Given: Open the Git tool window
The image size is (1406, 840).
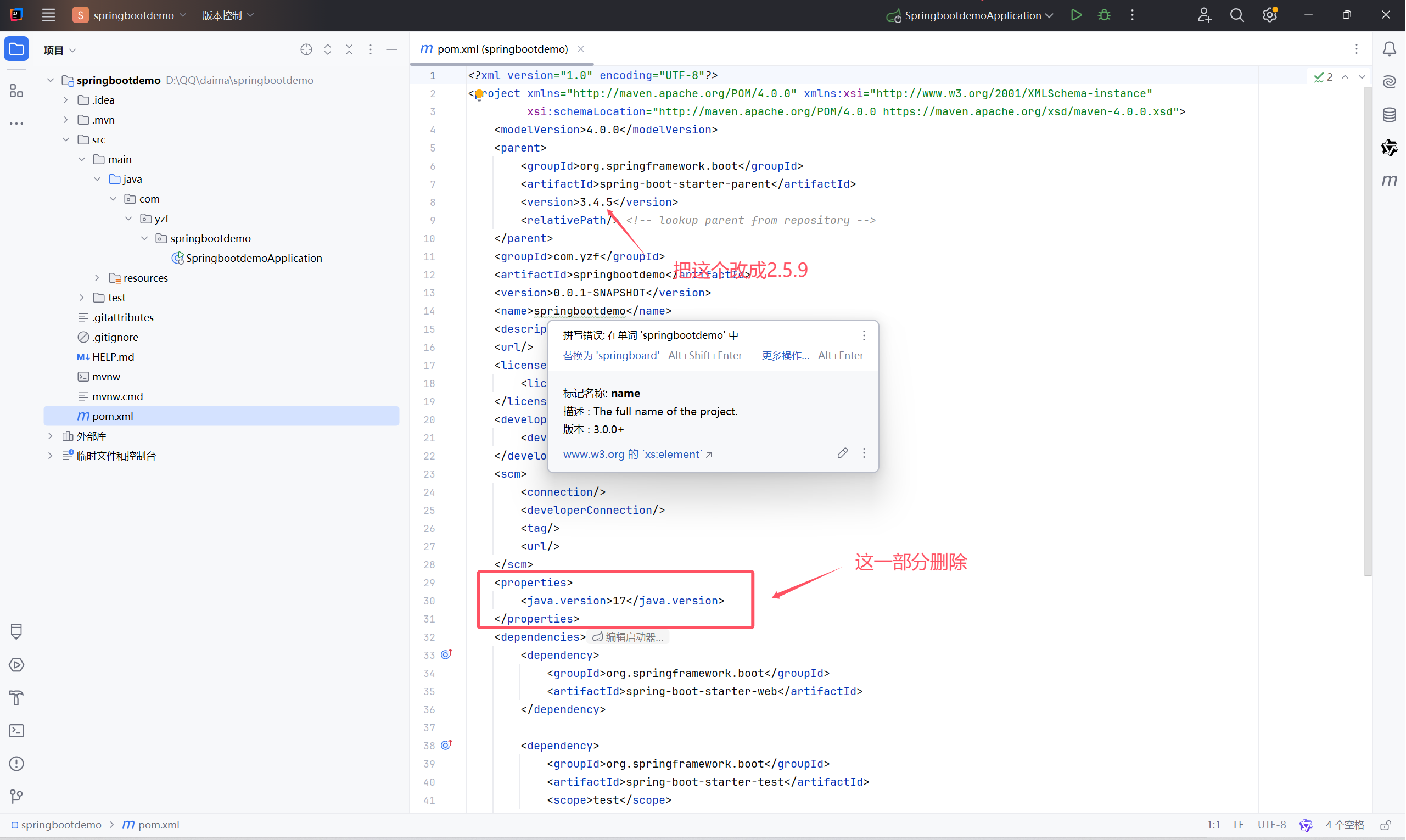Looking at the screenshot, I should [16, 796].
